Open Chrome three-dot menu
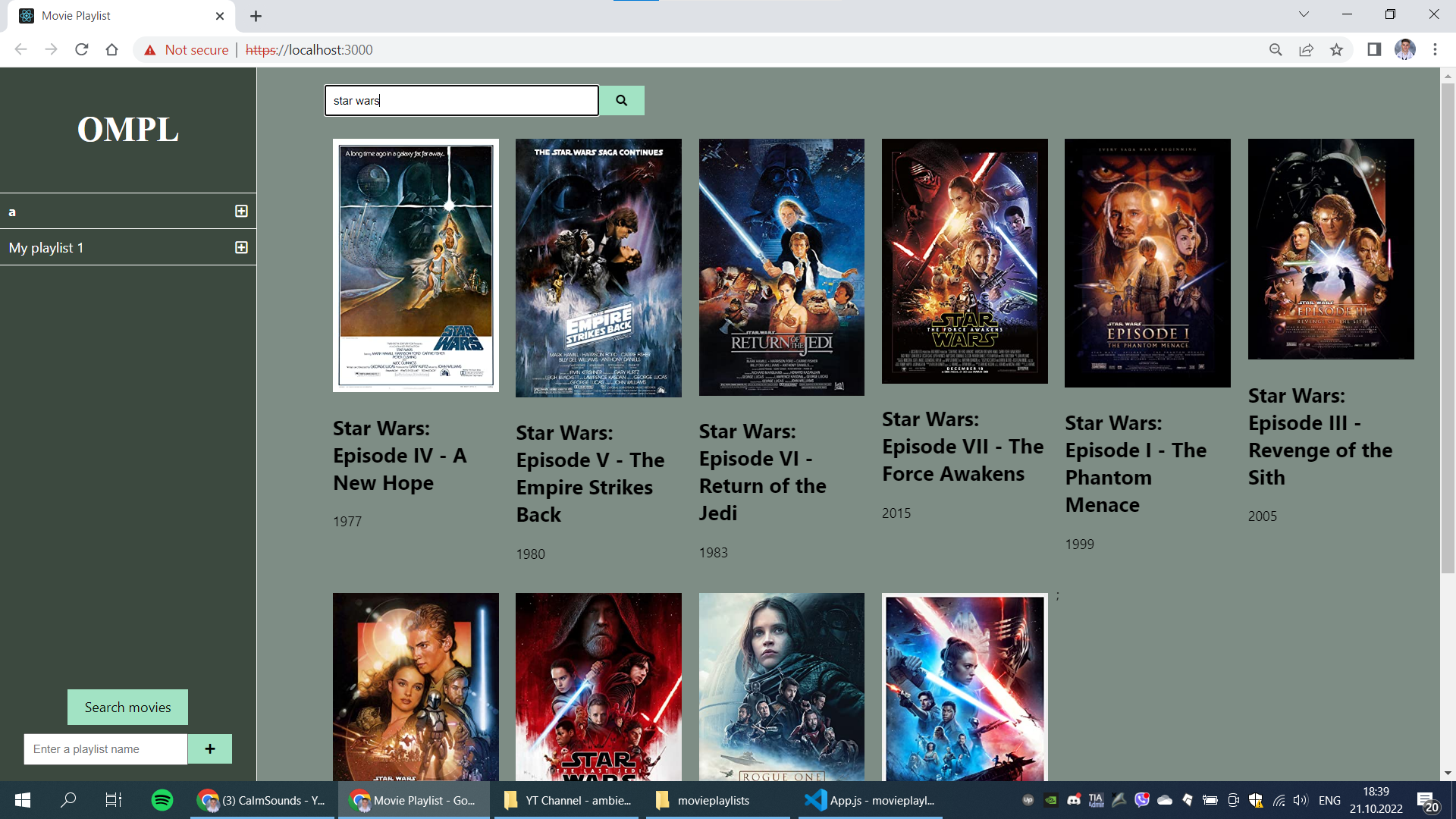The height and width of the screenshot is (819, 1456). [x=1435, y=50]
